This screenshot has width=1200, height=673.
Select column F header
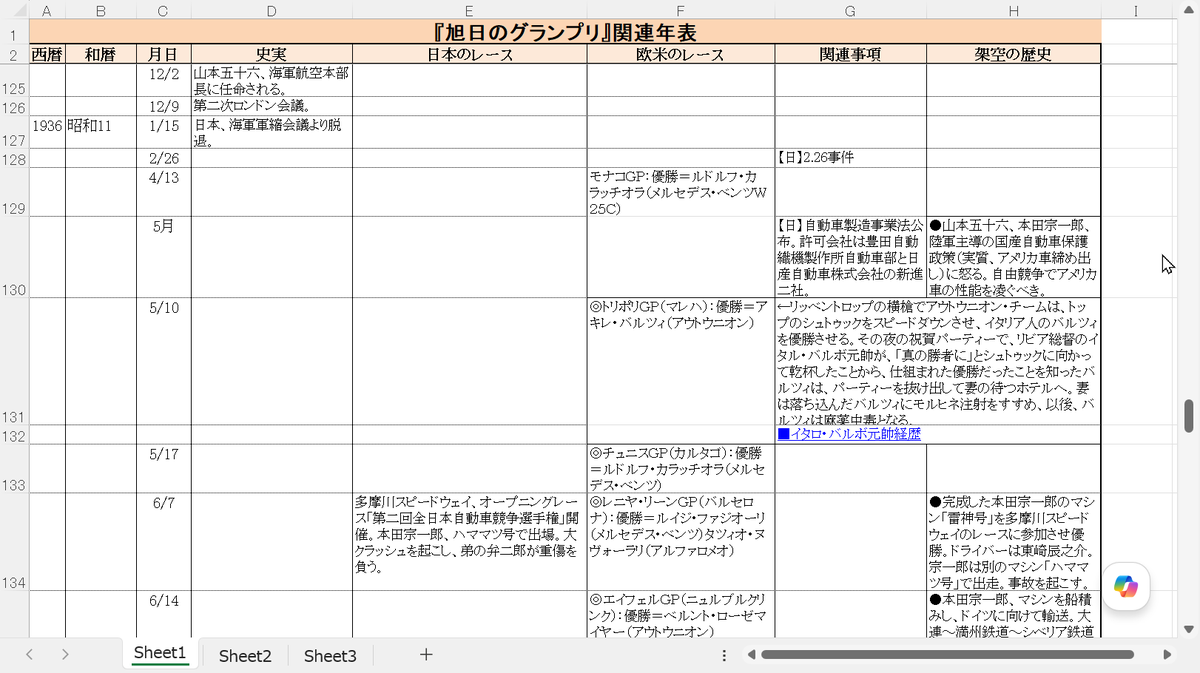point(681,11)
